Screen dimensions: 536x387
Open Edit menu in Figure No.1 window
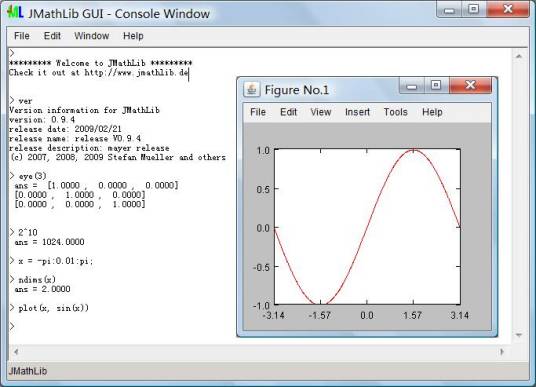(x=288, y=112)
